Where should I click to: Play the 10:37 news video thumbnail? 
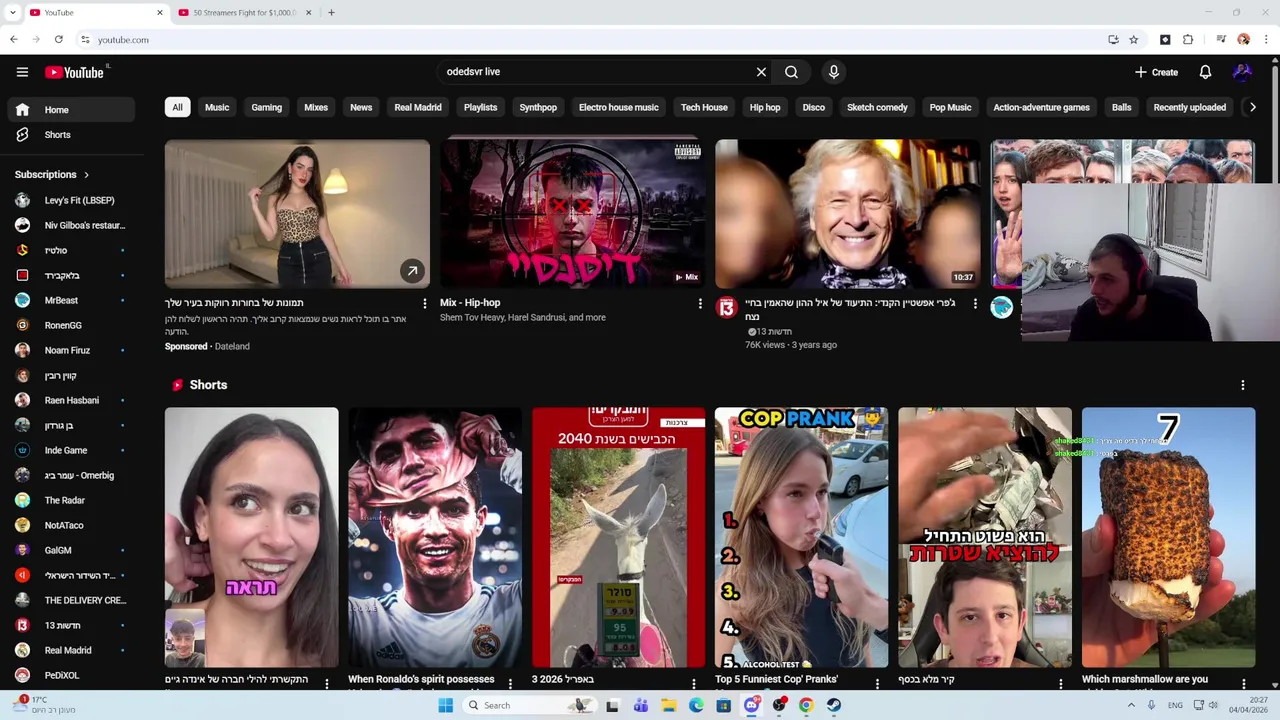click(x=848, y=214)
